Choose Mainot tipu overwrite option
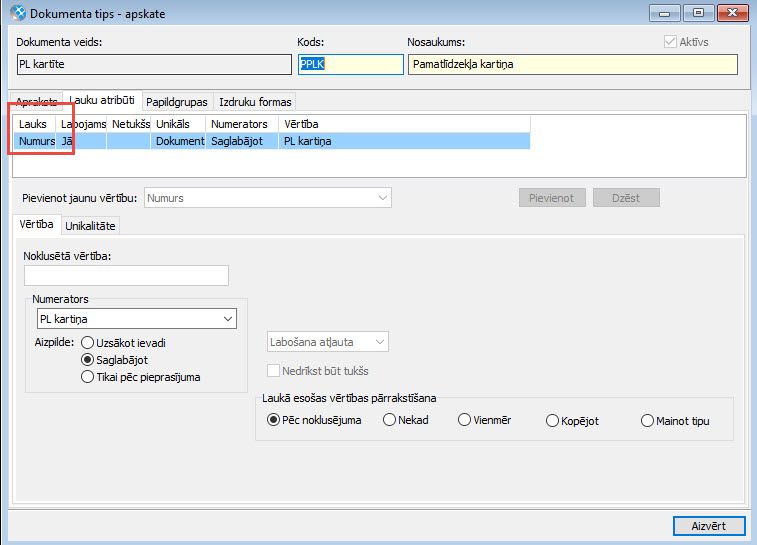The height and width of the screenshot is (545, 757). click(x=647, y=421)
